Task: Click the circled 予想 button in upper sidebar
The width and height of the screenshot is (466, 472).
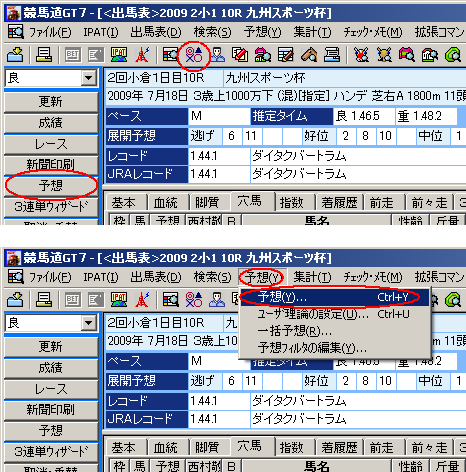Action: coord(51,186)
